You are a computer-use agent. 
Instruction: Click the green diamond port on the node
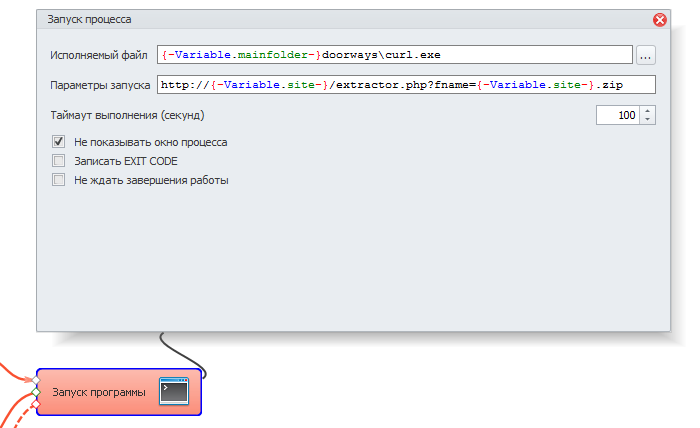(x=37, y=393)
